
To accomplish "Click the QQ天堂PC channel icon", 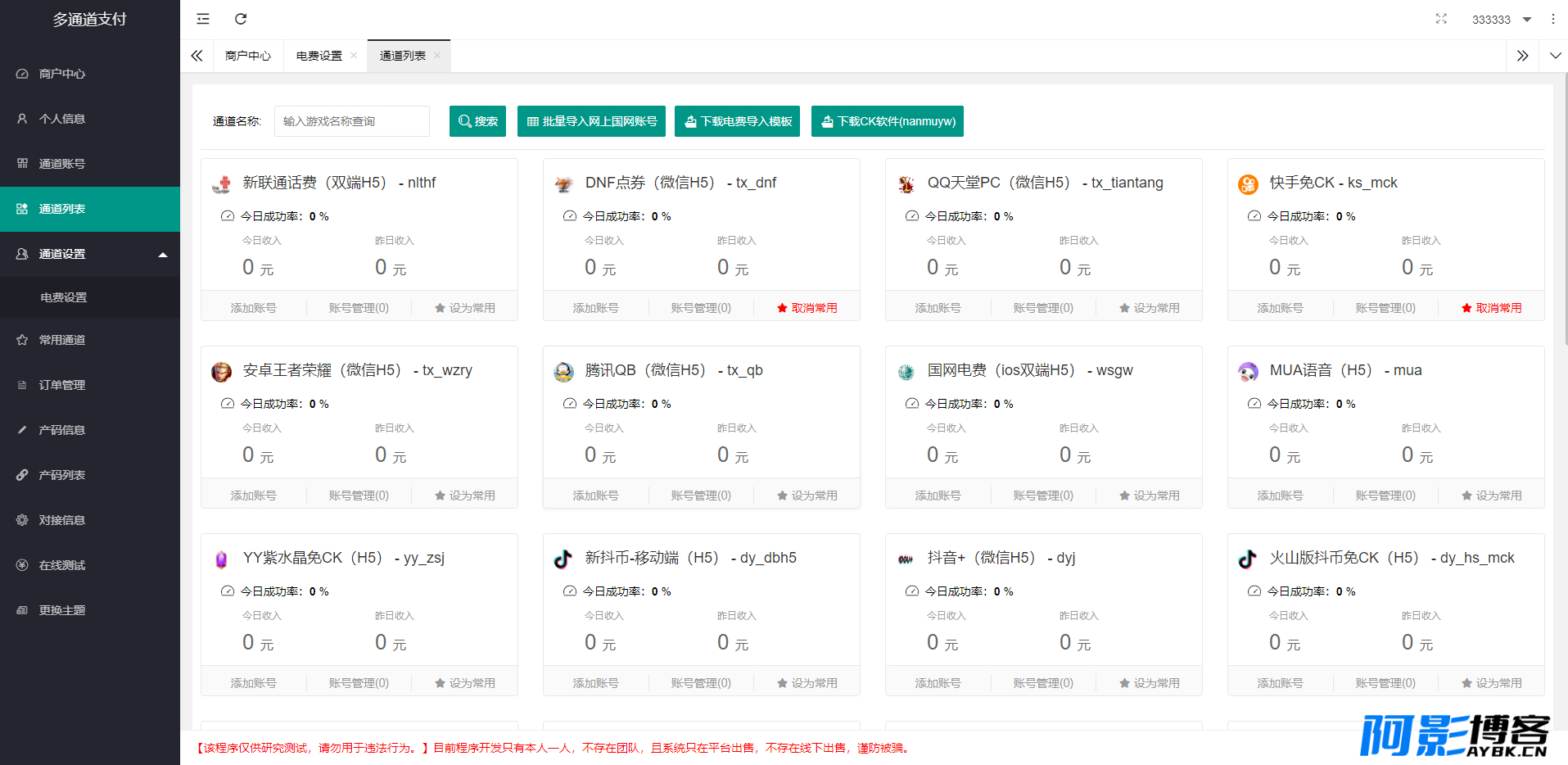I will 906,184.
